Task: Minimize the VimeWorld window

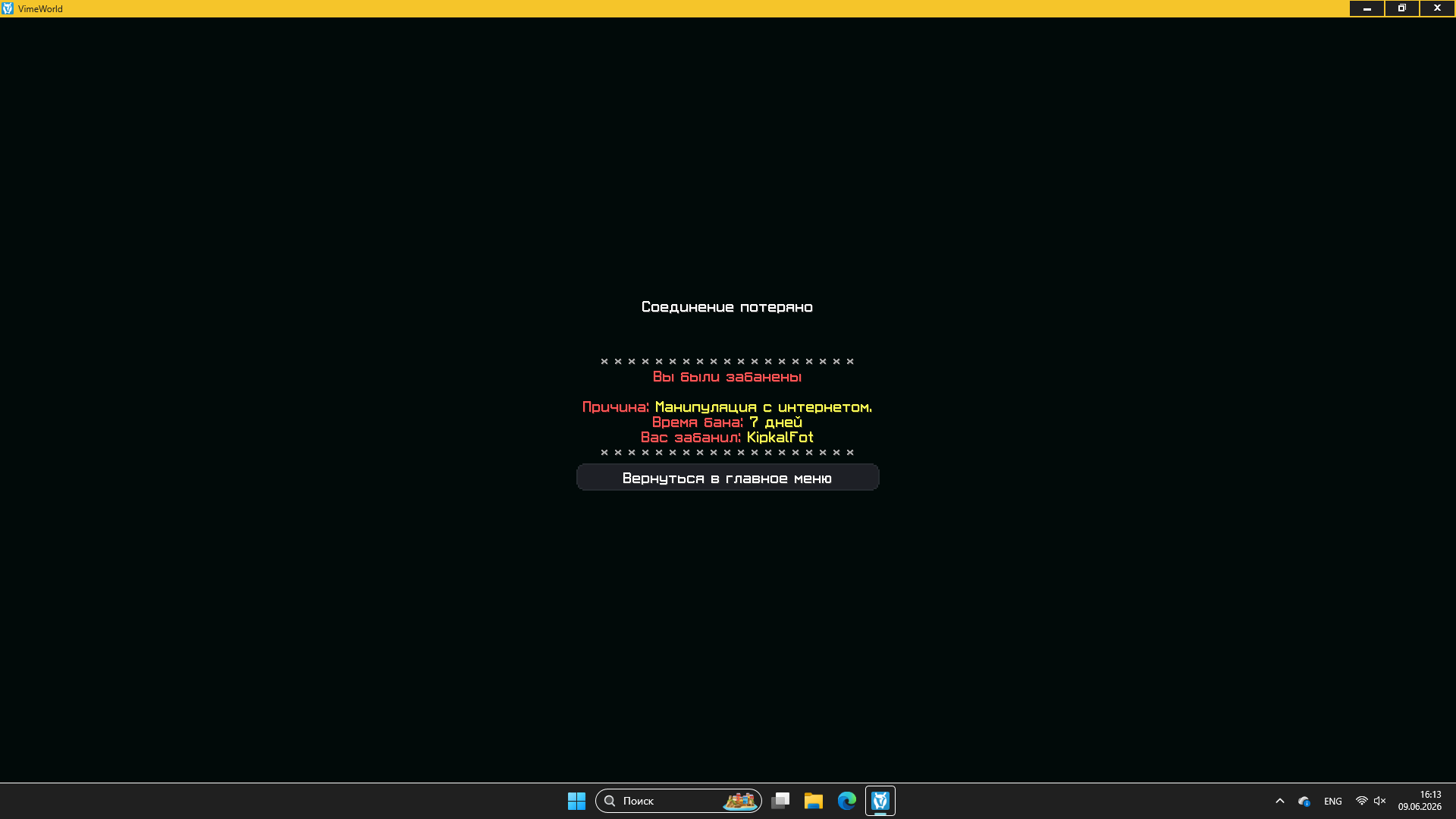Action: tap(1367, 8)
